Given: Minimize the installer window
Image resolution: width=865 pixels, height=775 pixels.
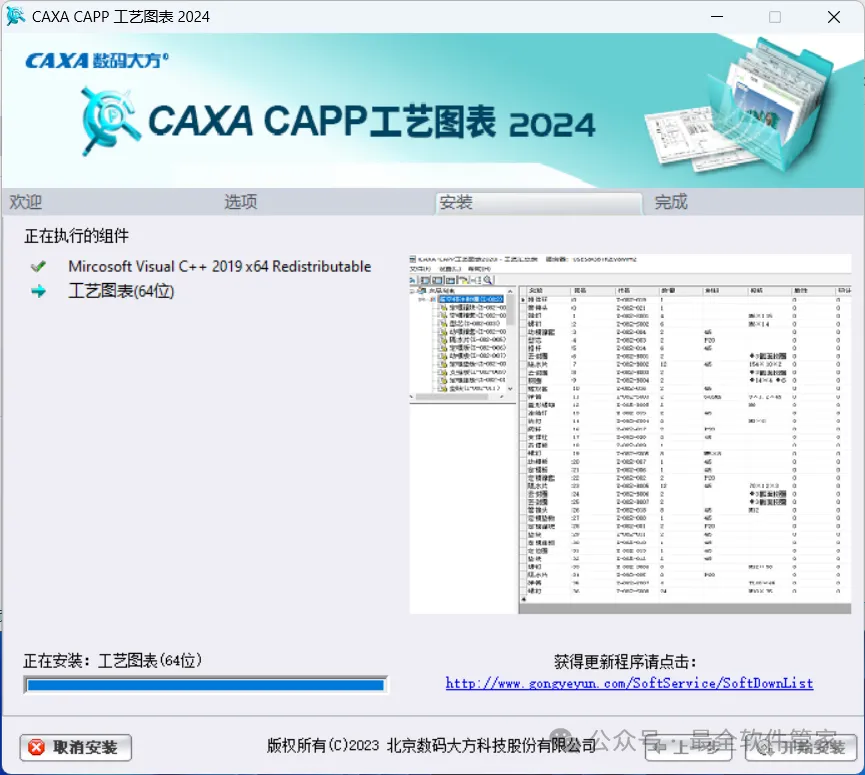Looking at the screenshot, I should tap(717, 17).
